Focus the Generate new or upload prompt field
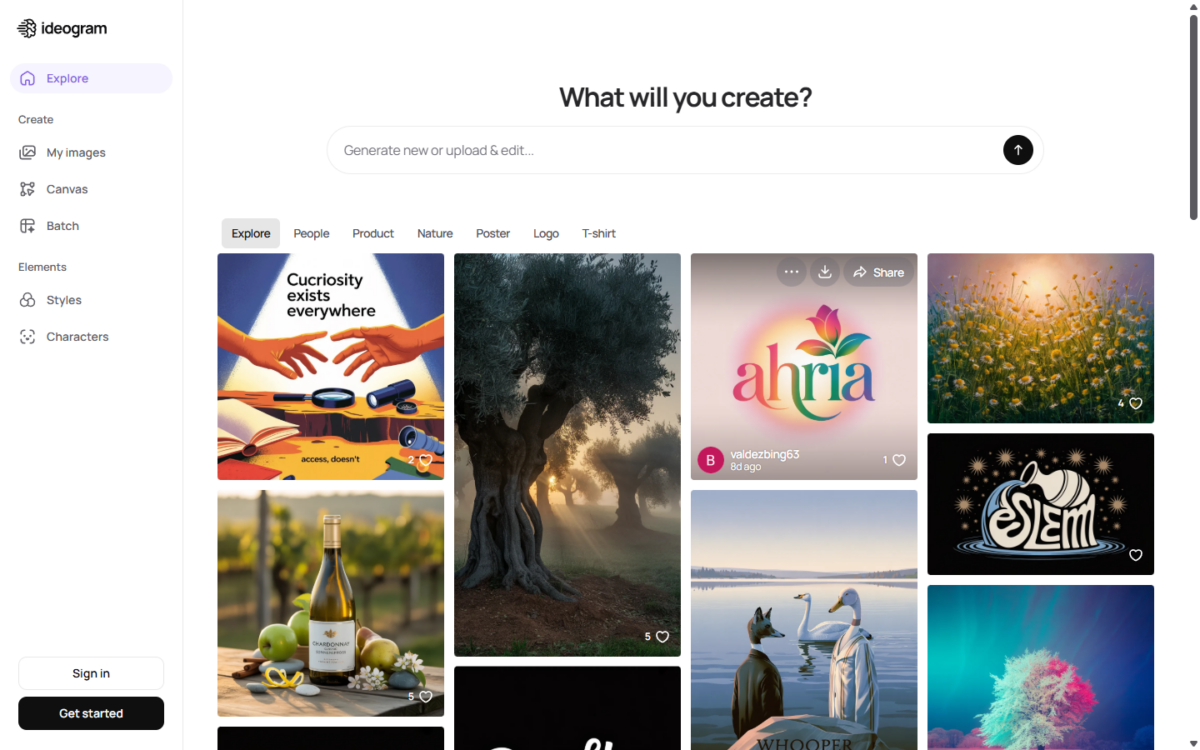Image resolution: width=1200 pixels, height=750 pixels. (x=665, y=150)
